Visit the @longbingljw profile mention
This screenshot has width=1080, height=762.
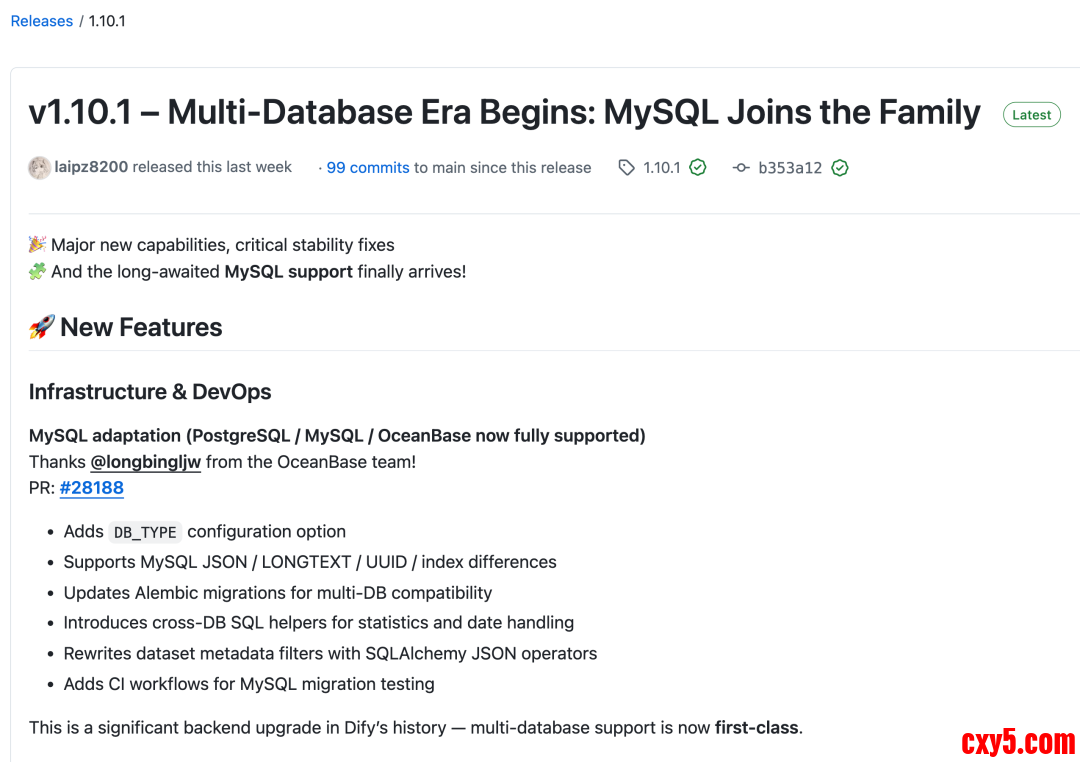click(146, 462)
